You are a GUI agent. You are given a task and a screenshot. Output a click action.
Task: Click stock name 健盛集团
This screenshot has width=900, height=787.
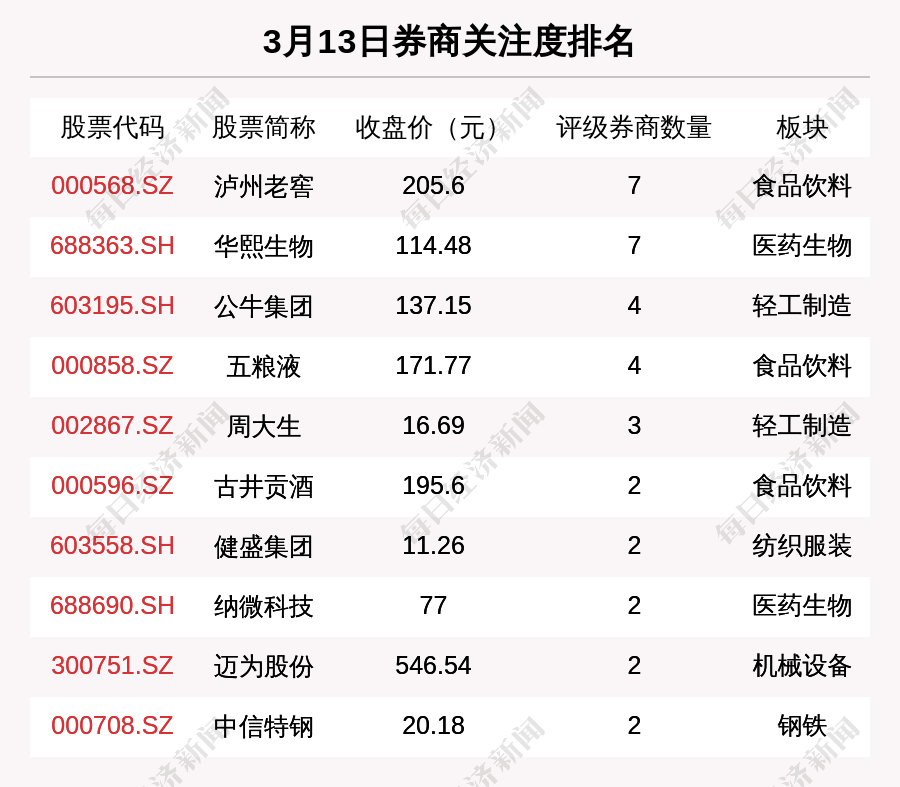click(x=263, y=546)
